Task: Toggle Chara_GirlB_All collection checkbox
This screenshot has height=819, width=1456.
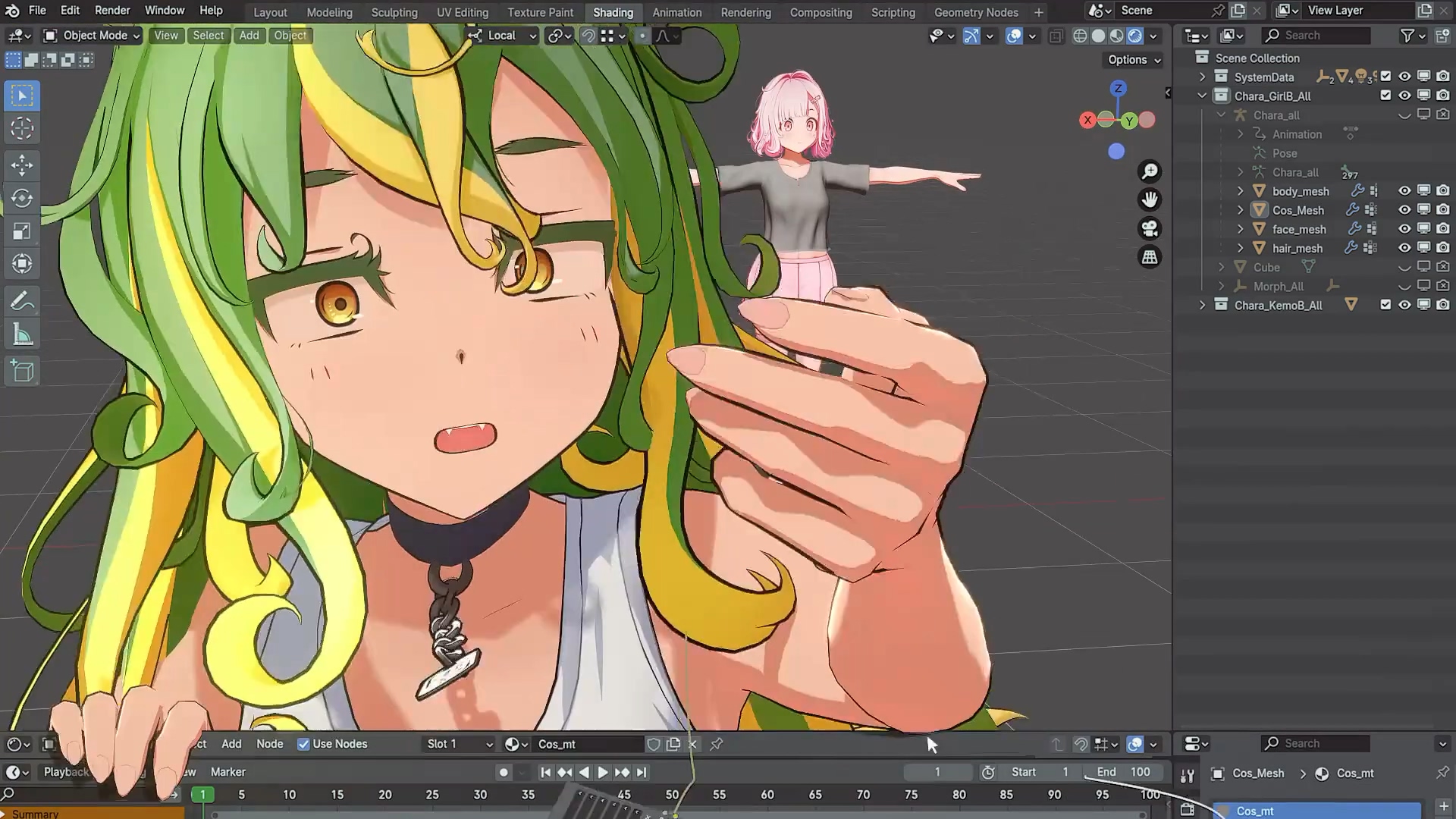Action: click(x=1386, y=96)
